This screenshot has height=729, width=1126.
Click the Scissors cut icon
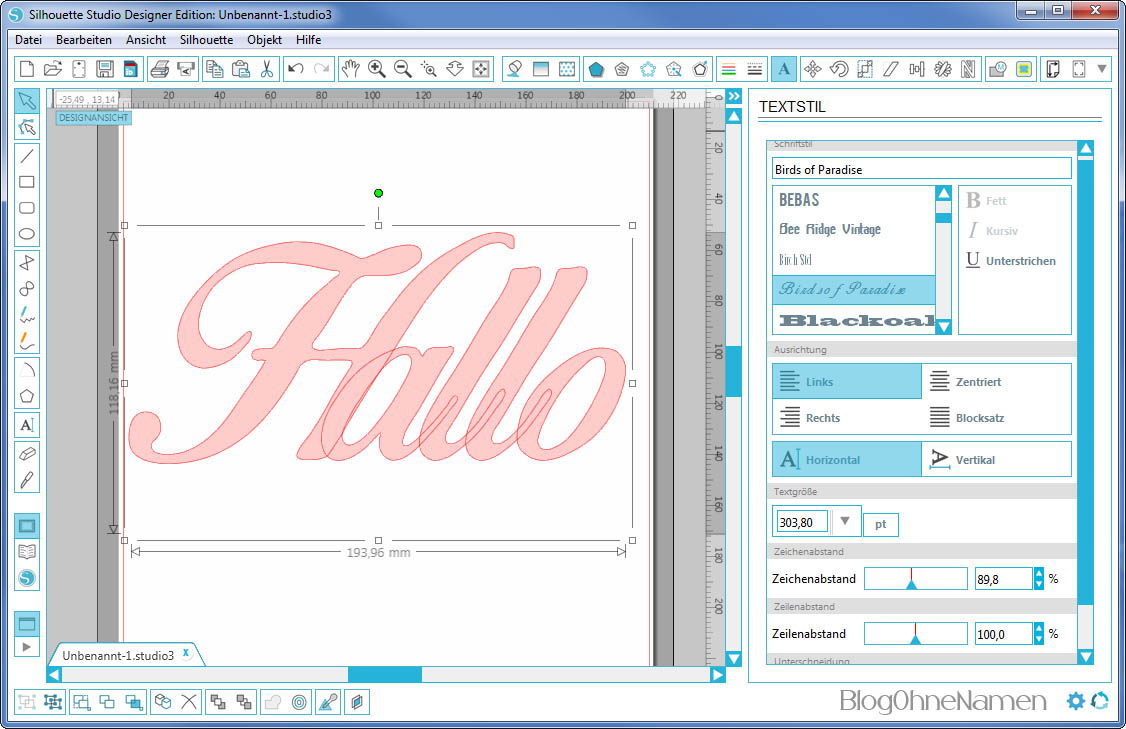tap(266, 69)
